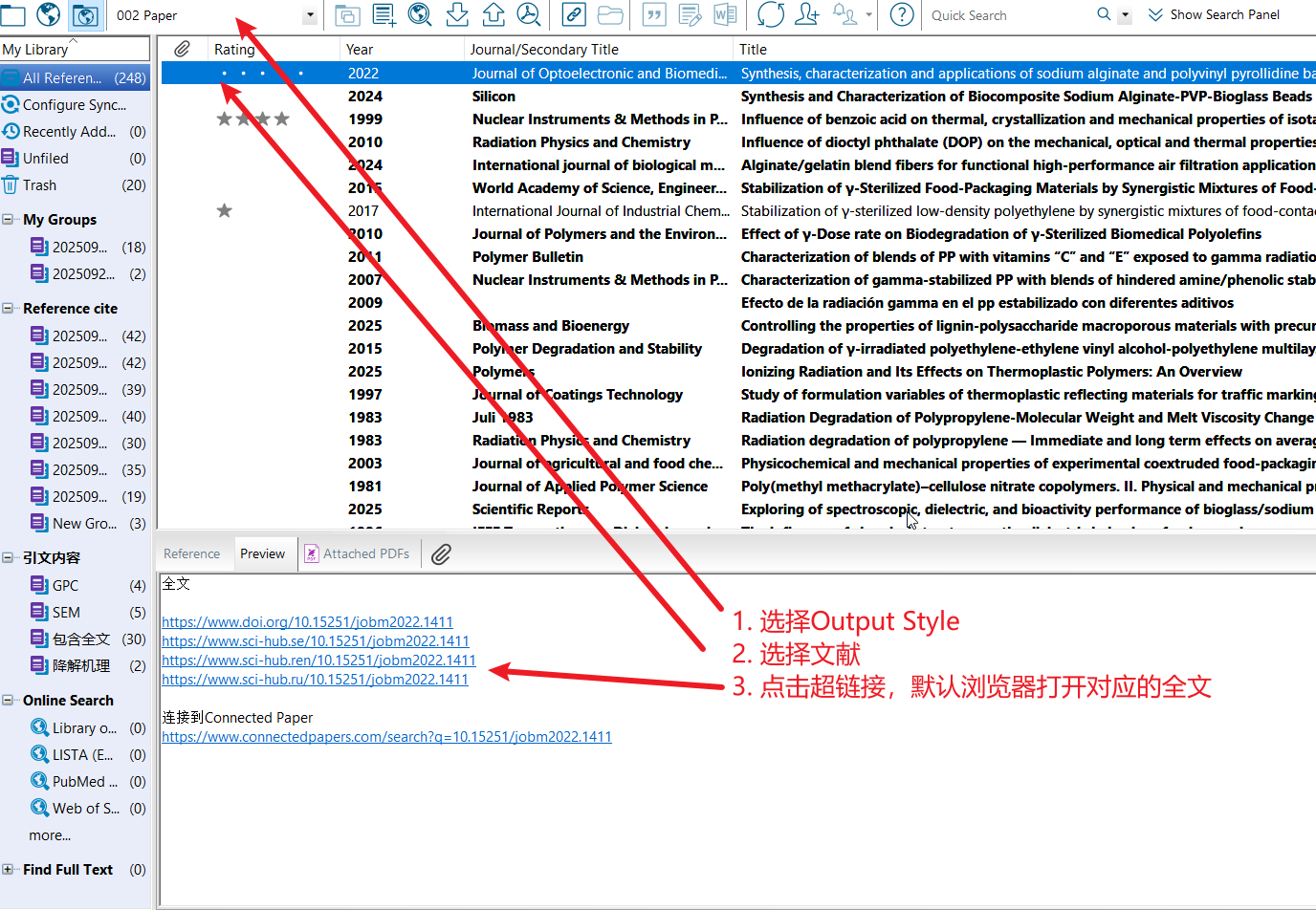Image resolution: width=1316 pixels, height=910 pixels.
Task: Switch to the Reference tab
Action: pyautogui.click(x=191, y=553)
